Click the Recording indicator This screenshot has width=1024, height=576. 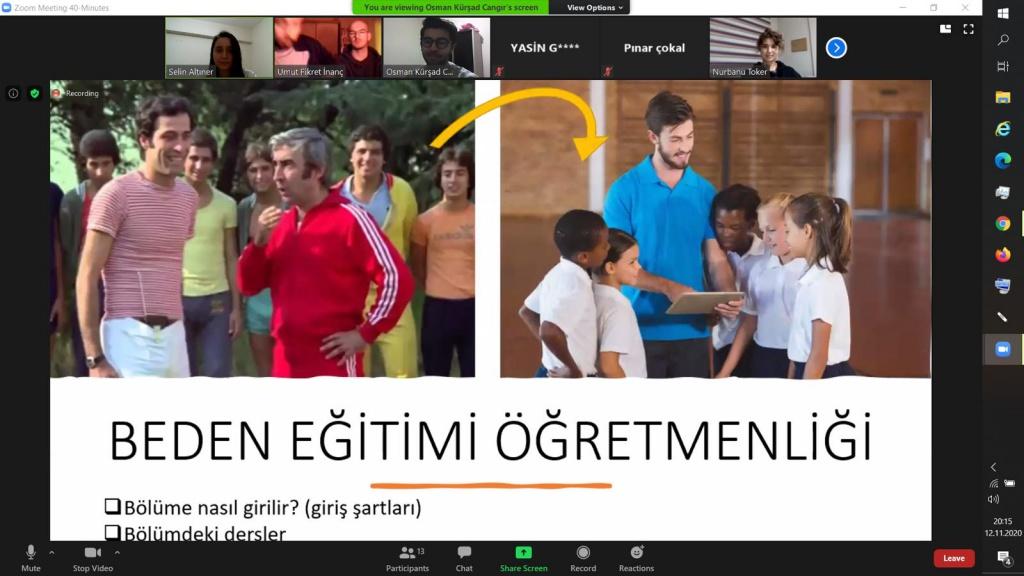pyautogui.click(x=76, y=93)
